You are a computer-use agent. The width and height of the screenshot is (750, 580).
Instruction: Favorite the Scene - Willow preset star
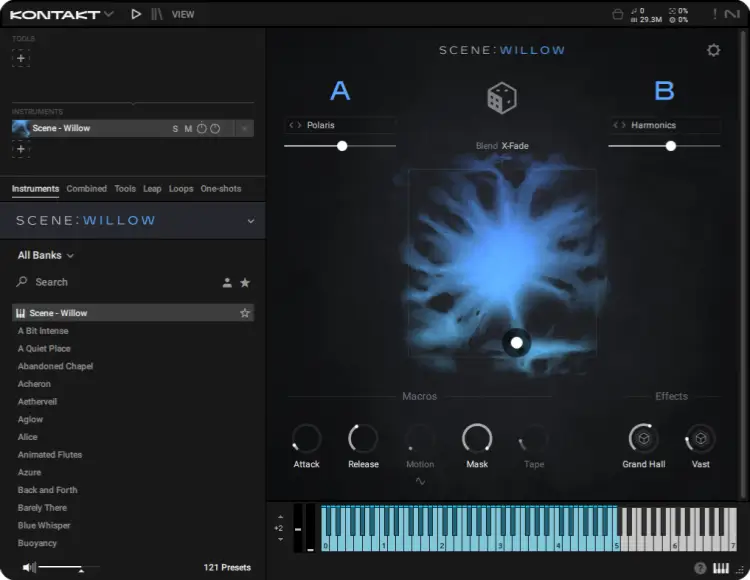(x=245, y=313)
